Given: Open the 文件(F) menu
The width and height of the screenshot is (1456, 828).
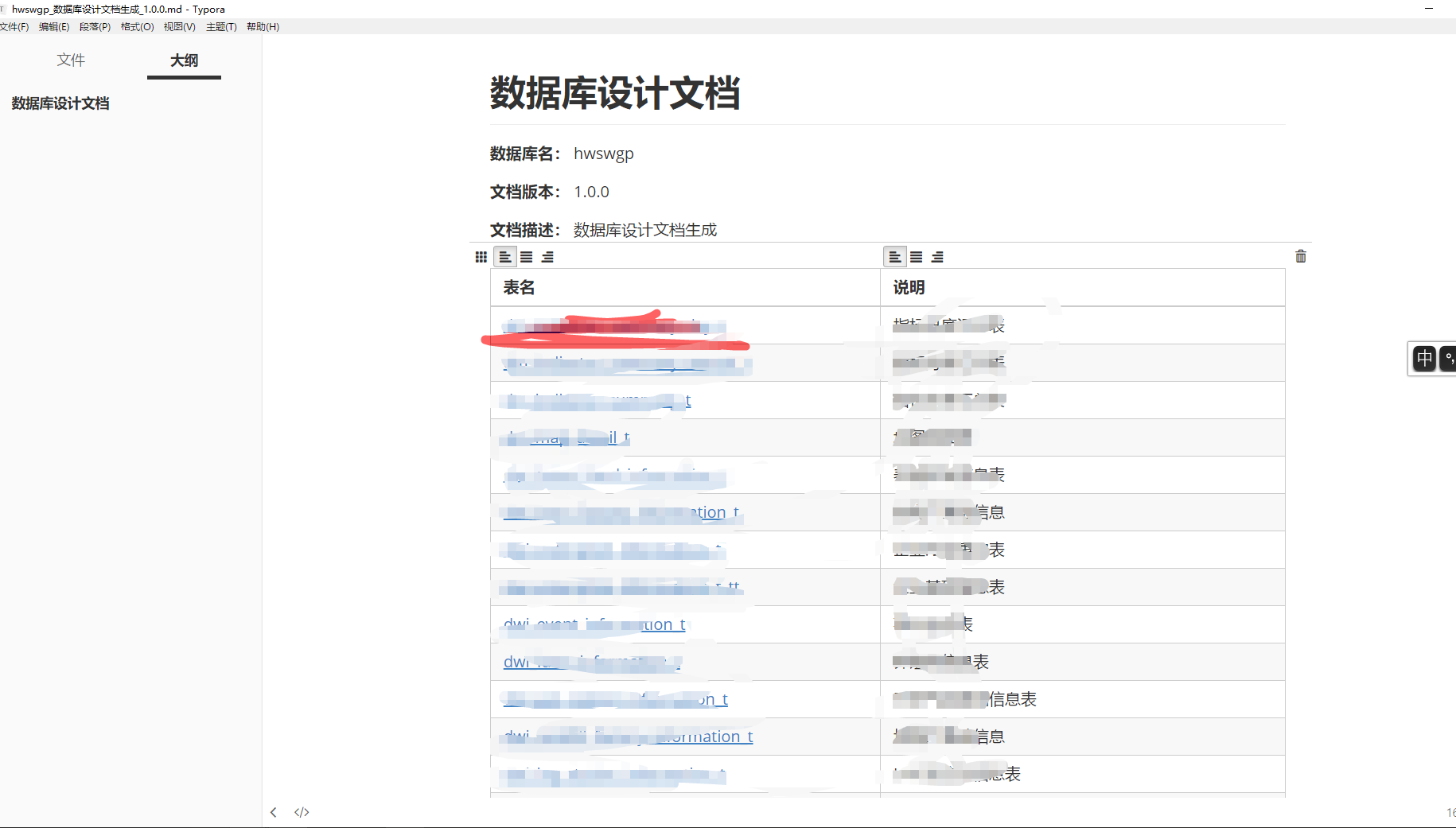Looking at the screenshot, I should tap(14, 26).
